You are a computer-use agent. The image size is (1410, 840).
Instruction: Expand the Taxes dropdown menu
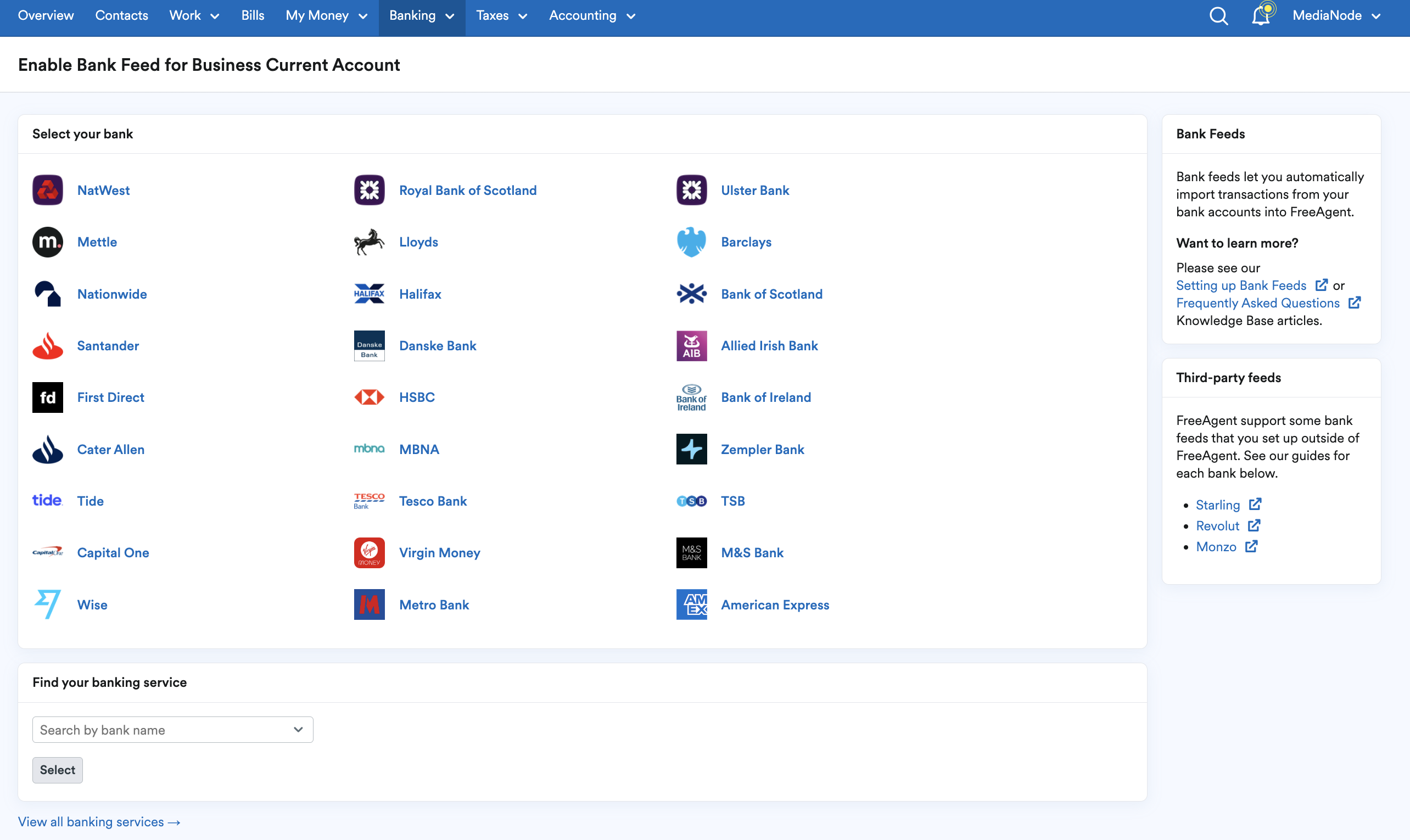point(501,16)
